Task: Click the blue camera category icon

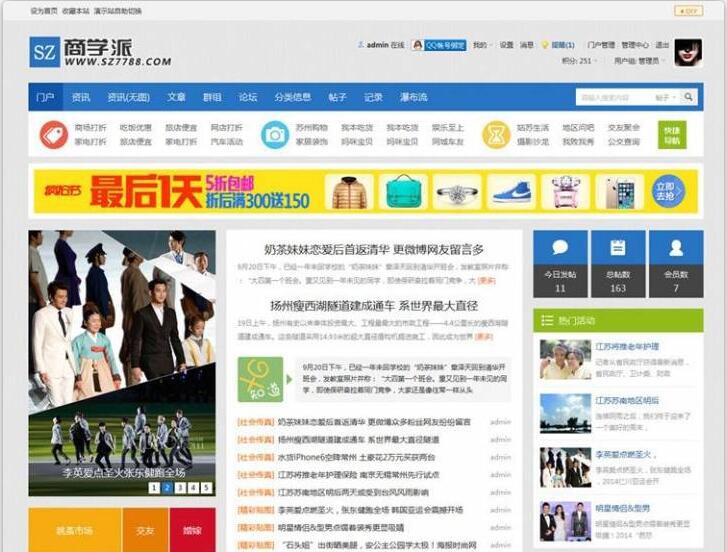Action: click(274, 135)
